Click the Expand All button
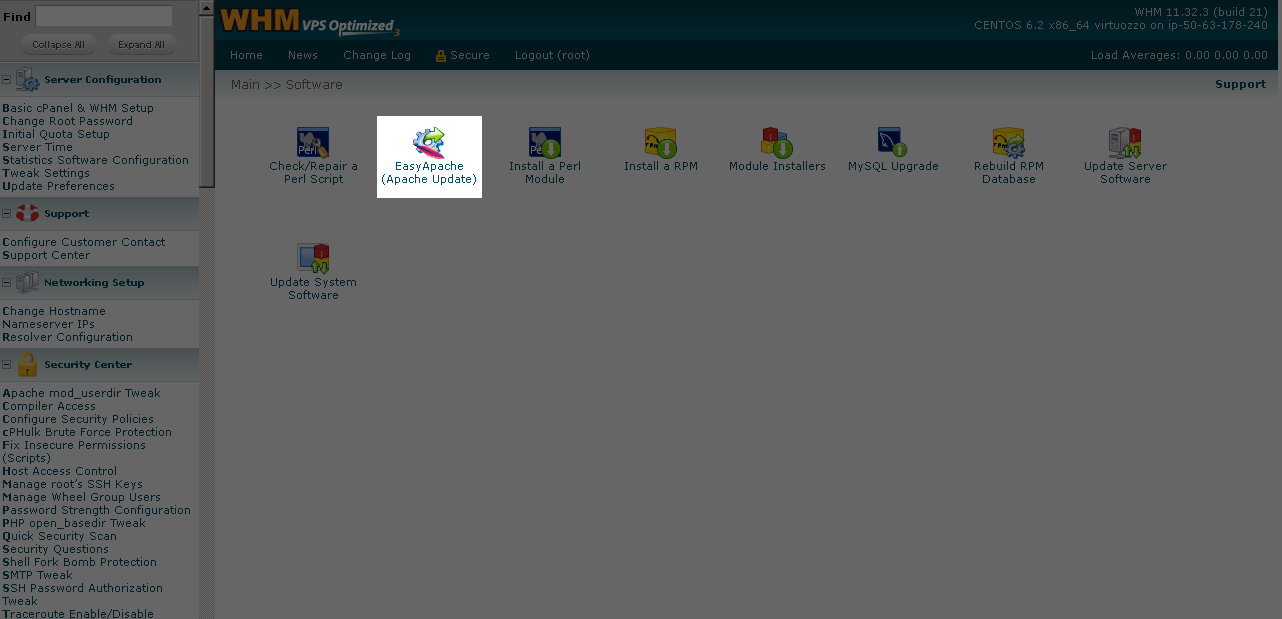Image resolution: width=1282 pixels, height=619 pixels. point(141,44)
